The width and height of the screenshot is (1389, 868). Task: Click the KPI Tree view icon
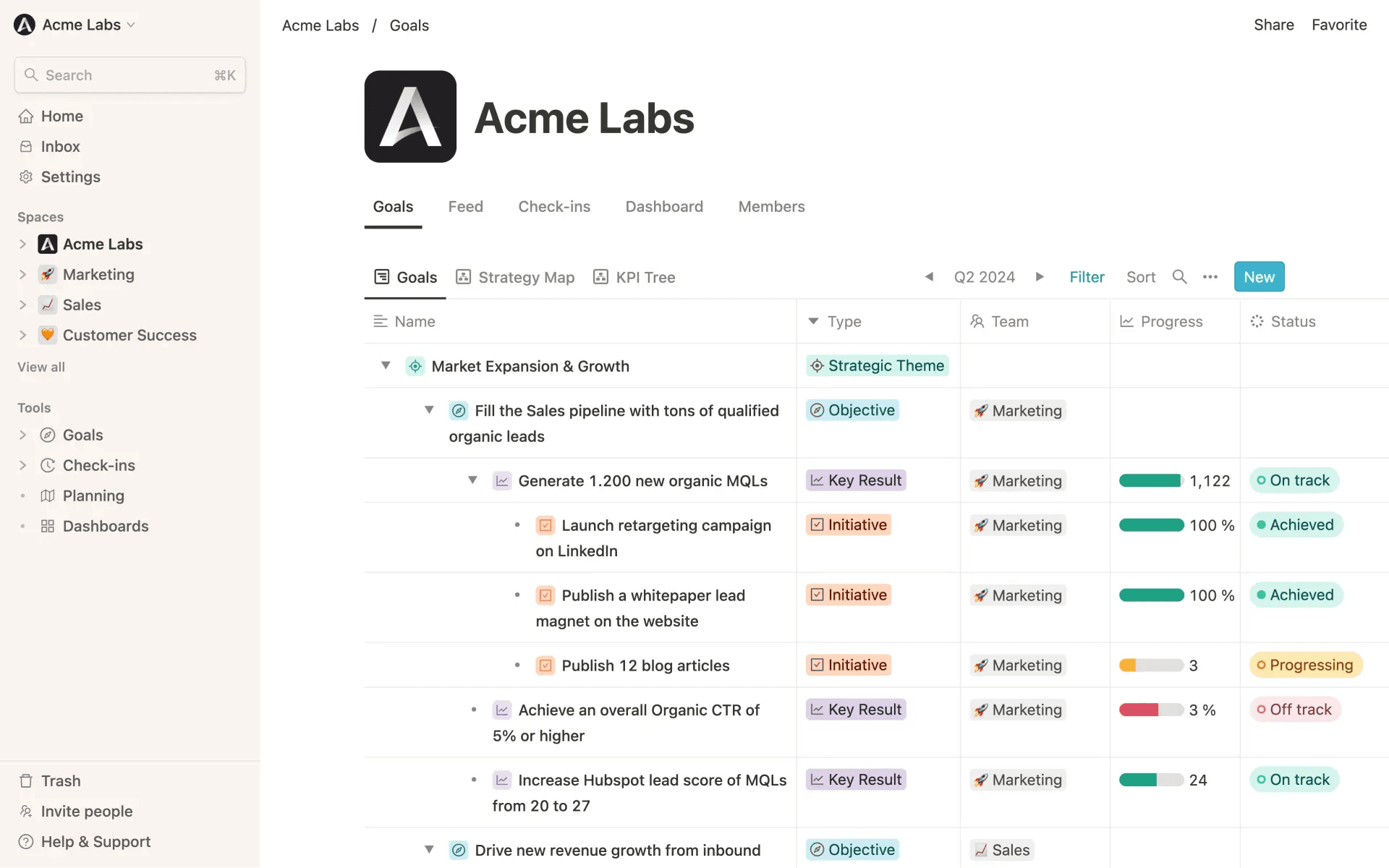click(601, 277)
